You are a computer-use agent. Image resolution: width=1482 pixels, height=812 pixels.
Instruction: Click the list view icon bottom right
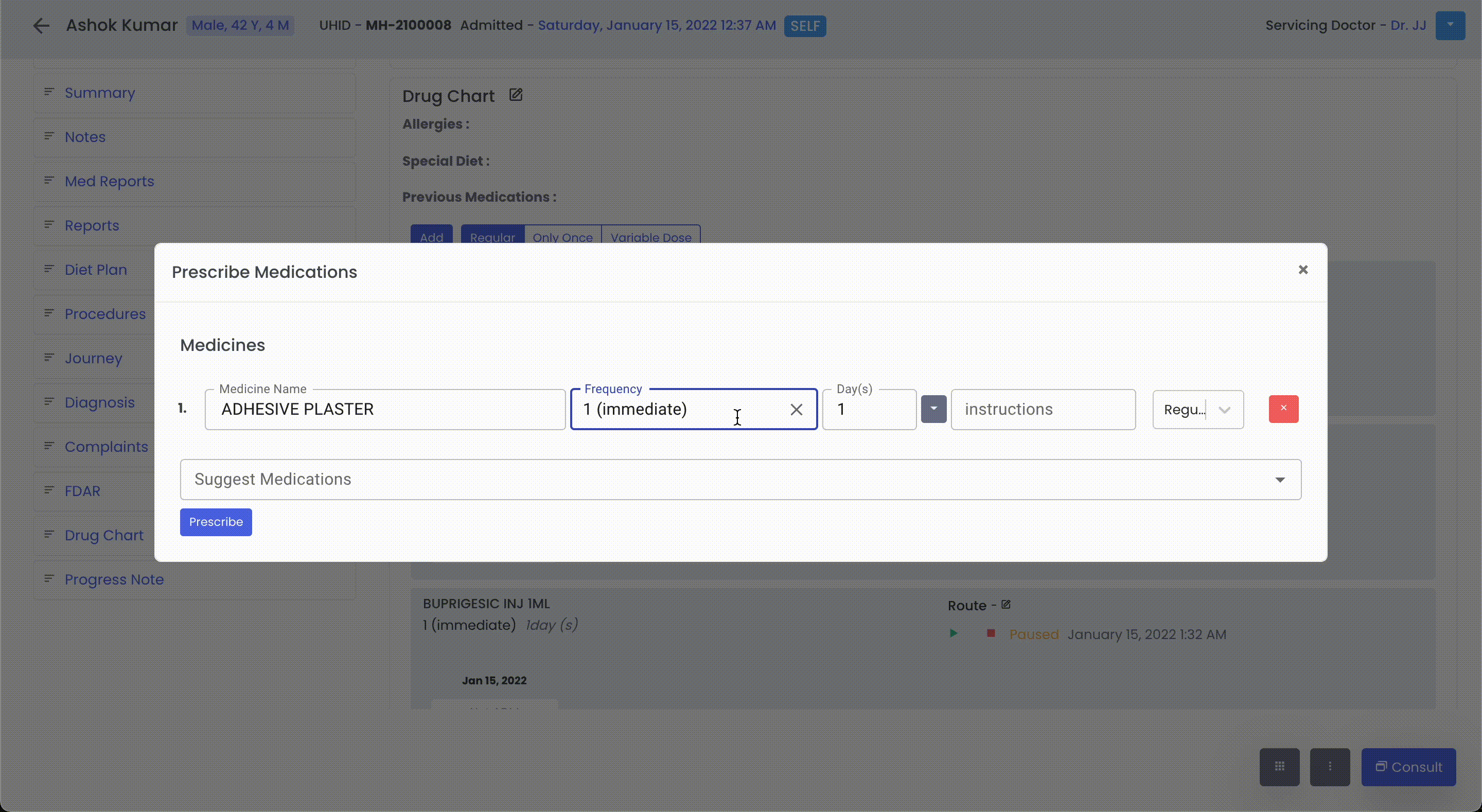1330,767
